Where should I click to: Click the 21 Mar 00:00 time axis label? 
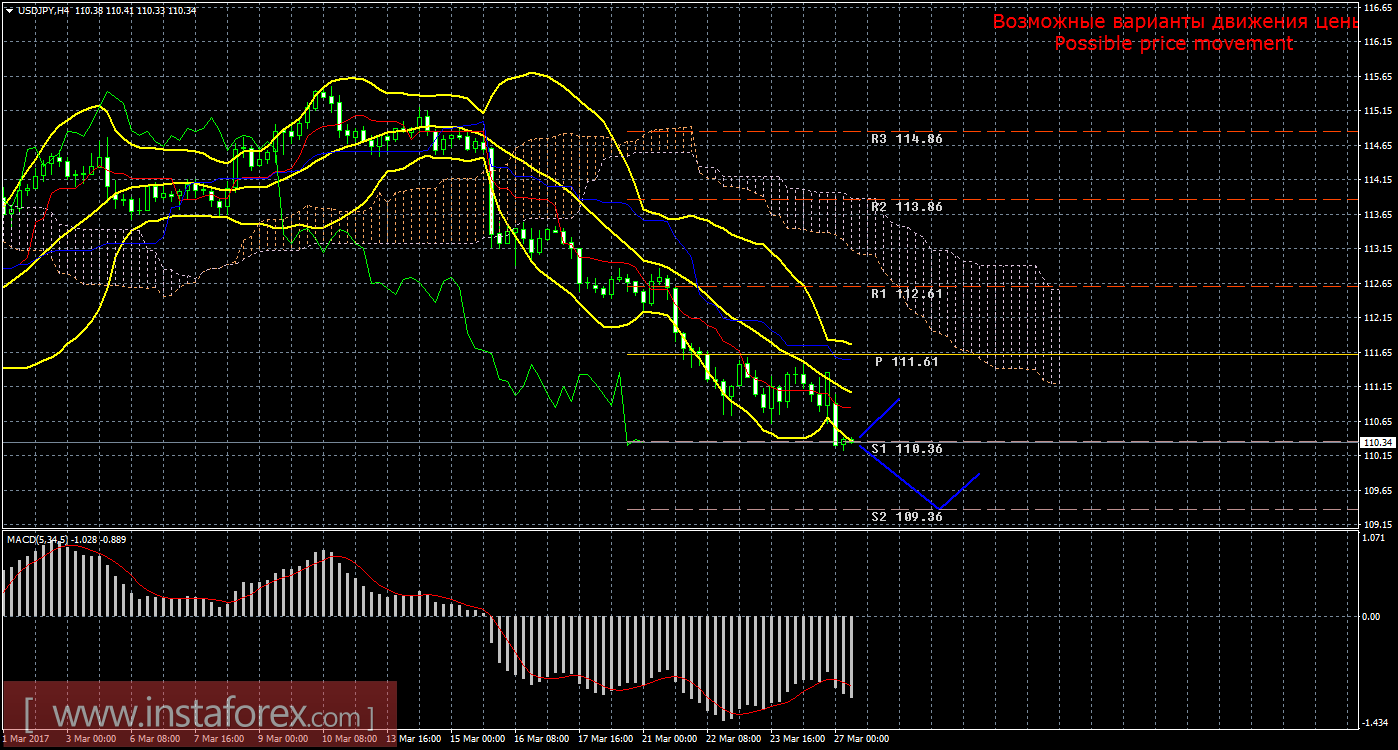[x=668, y=739]
